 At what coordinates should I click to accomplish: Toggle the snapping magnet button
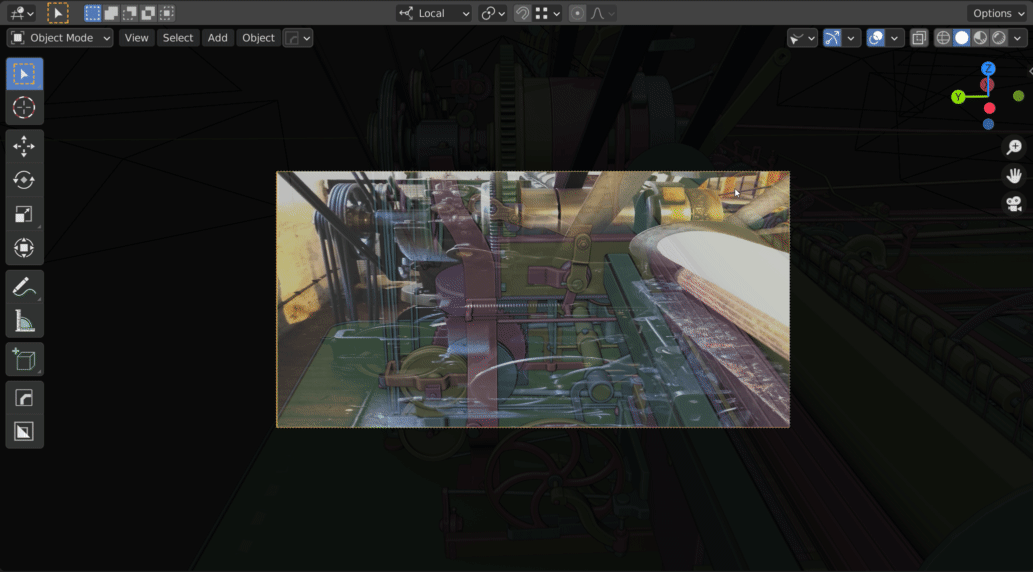coord(523,13)
